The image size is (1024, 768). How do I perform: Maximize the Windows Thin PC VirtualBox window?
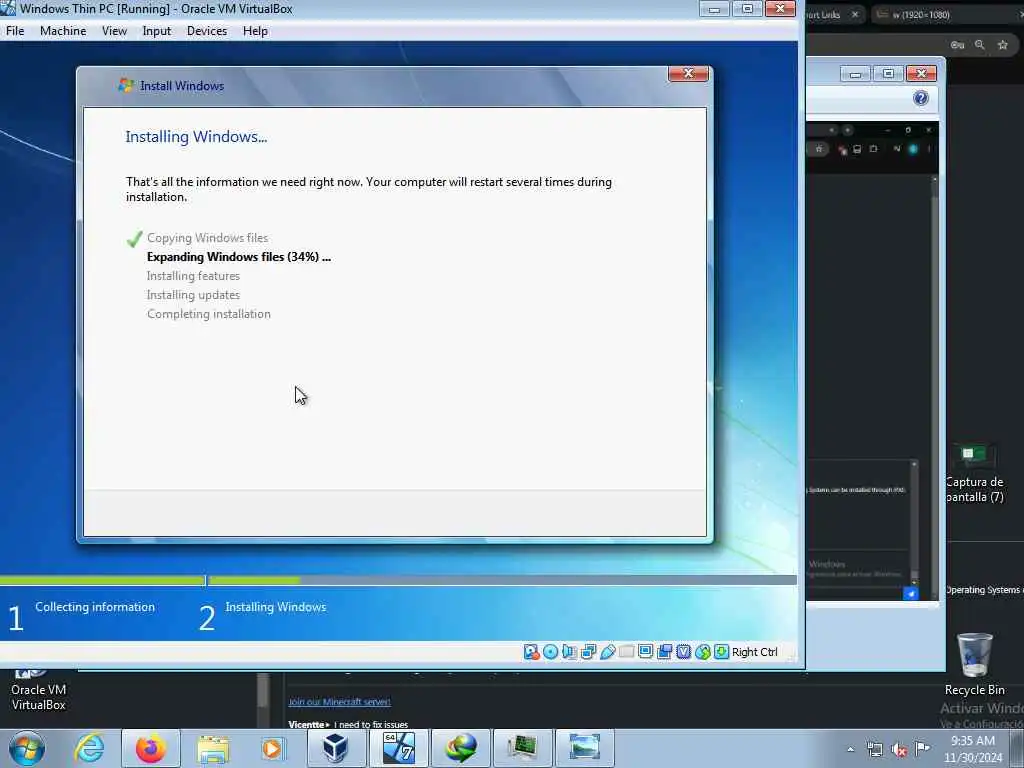click(747, 8)
